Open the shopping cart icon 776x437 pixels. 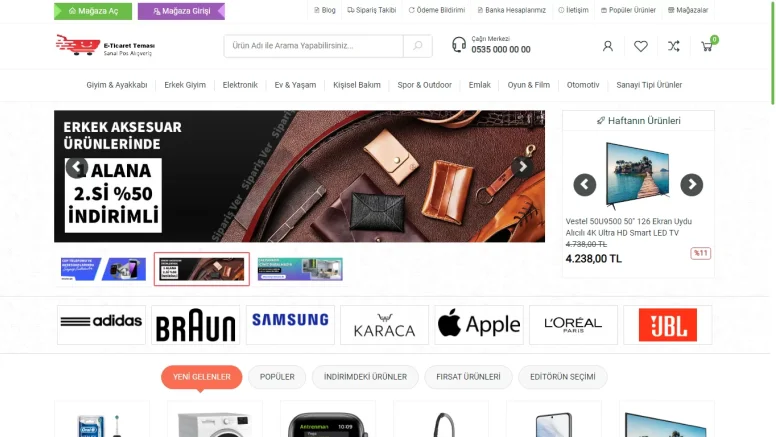[707, 46]
